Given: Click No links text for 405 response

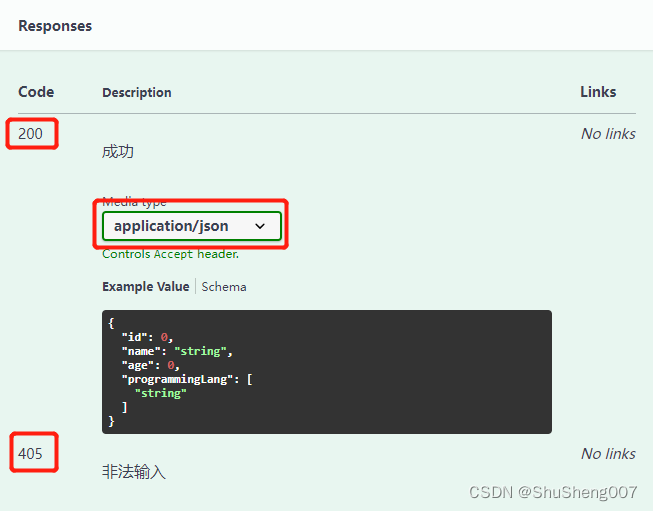Looking at the screenshot, I should [x=608, y=454].
